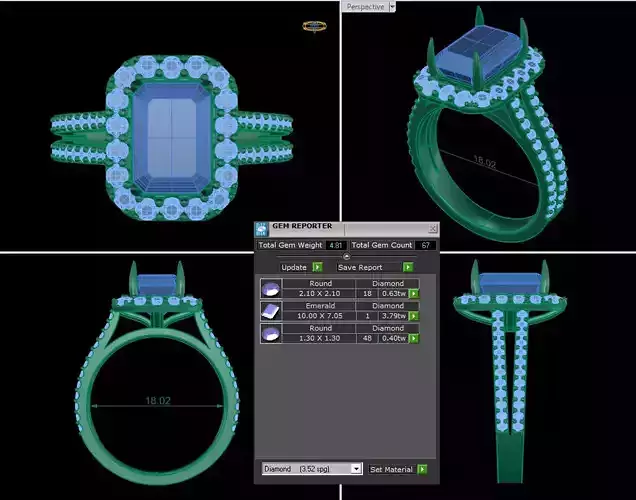Screen dimensions: 636x500
Task: Collapse the panel with the round expander handle
Action: click(x=346, y=256)
